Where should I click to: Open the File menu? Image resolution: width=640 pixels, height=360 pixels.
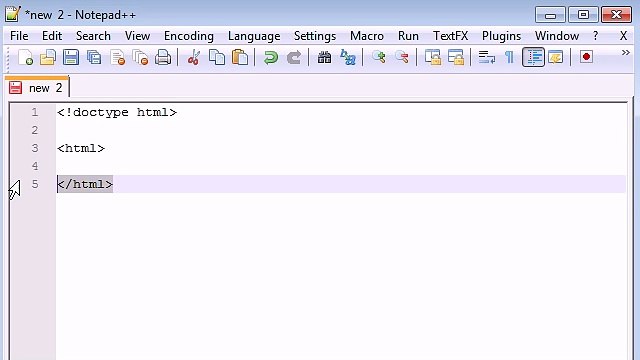click(x=19, y=36)
